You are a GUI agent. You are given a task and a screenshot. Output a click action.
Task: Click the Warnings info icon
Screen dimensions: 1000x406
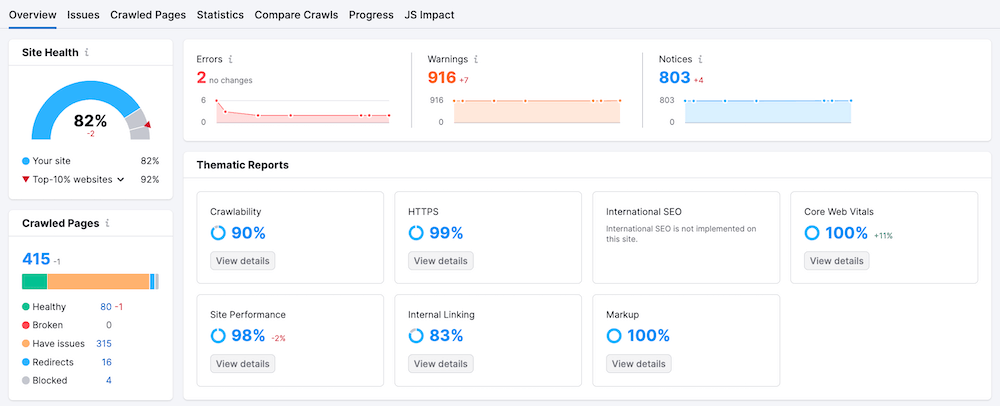(x=475, y=59)
